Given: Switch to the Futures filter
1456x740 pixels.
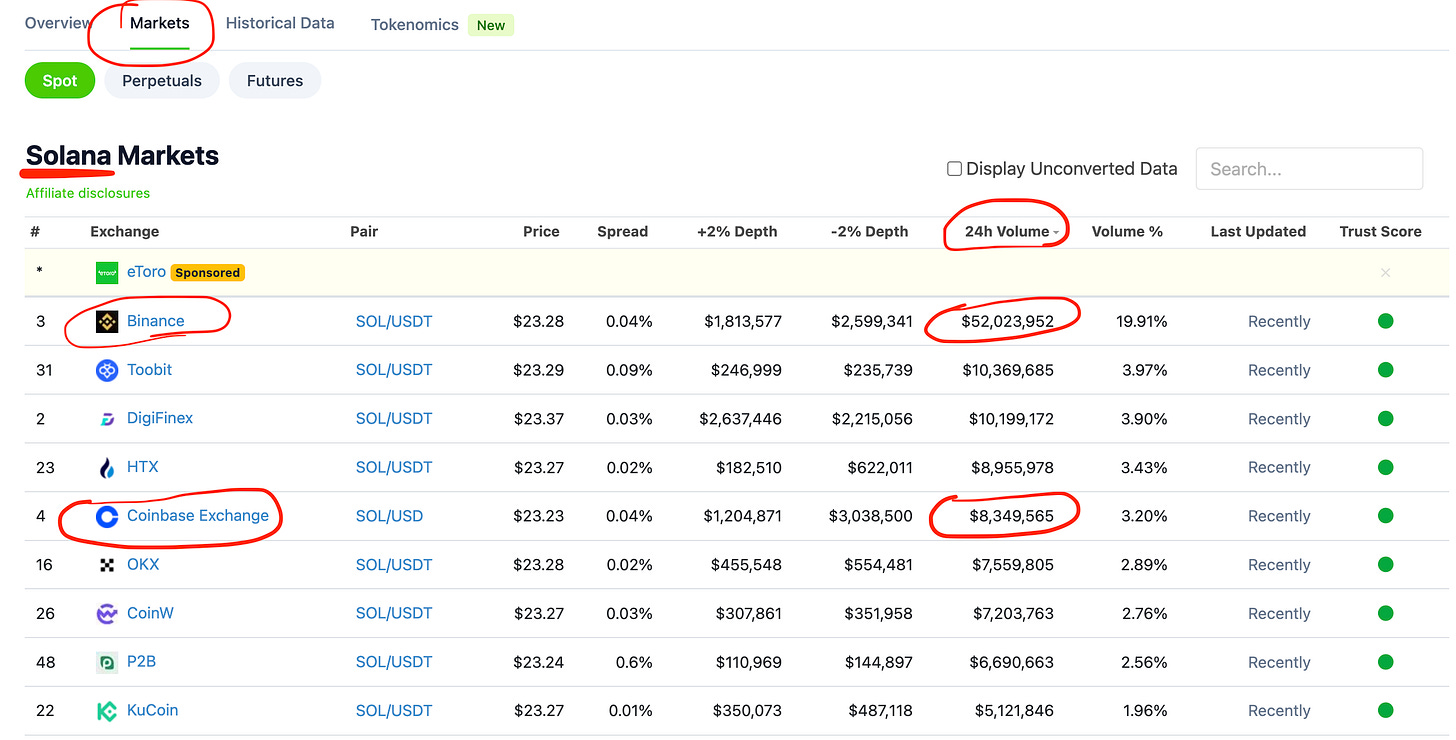Looking at the screenshot, I should pyautogui.click(x=275, y=81).
